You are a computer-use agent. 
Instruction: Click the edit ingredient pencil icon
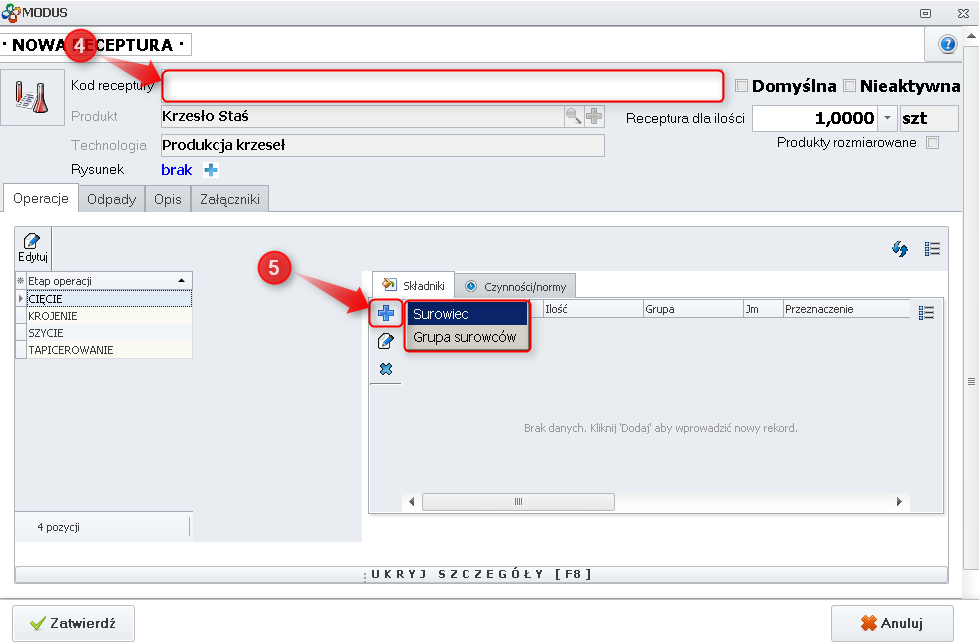[386, 341]
